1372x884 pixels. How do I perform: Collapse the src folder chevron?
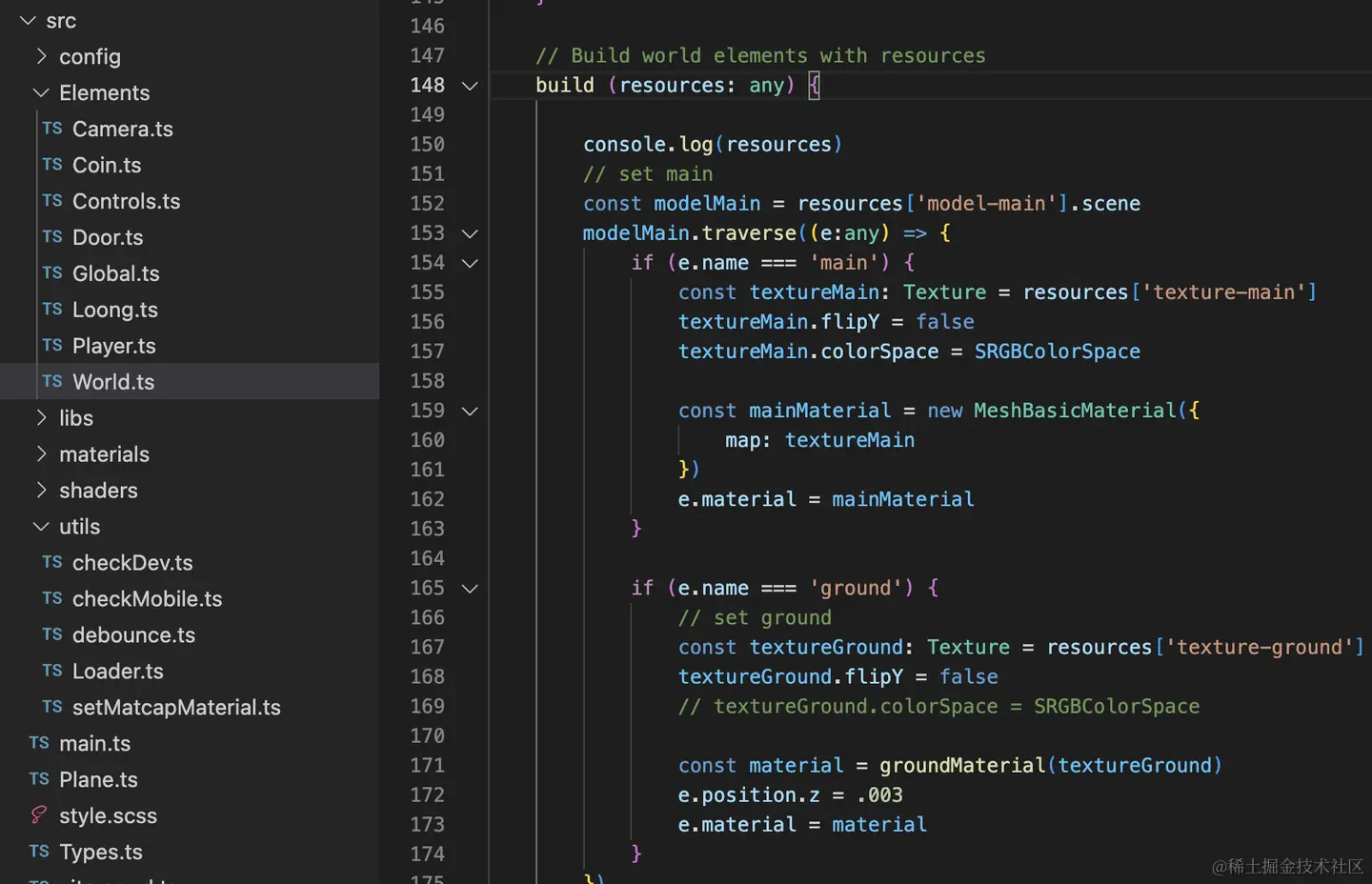28,20
